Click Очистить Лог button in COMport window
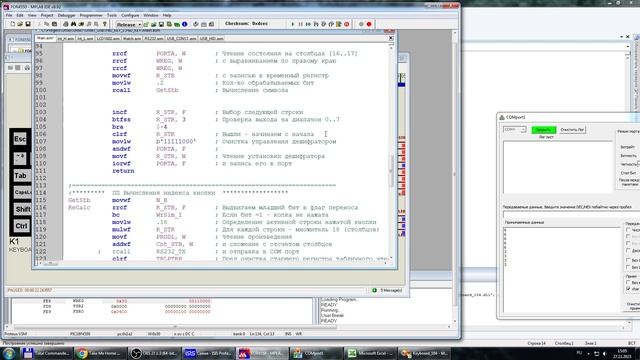This screenshot has height=360, width=640. [572, 130]
